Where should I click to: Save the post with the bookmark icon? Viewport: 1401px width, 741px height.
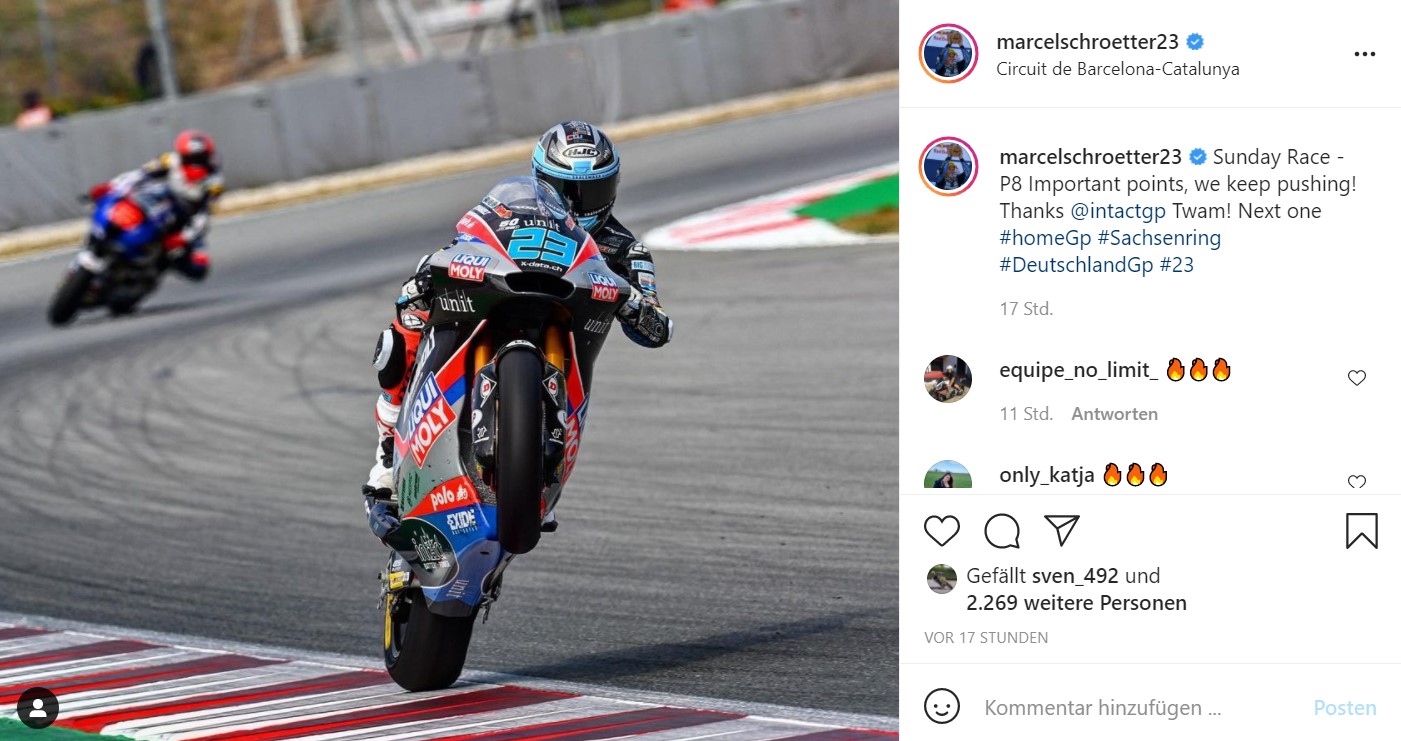(x=1361, y=531)
